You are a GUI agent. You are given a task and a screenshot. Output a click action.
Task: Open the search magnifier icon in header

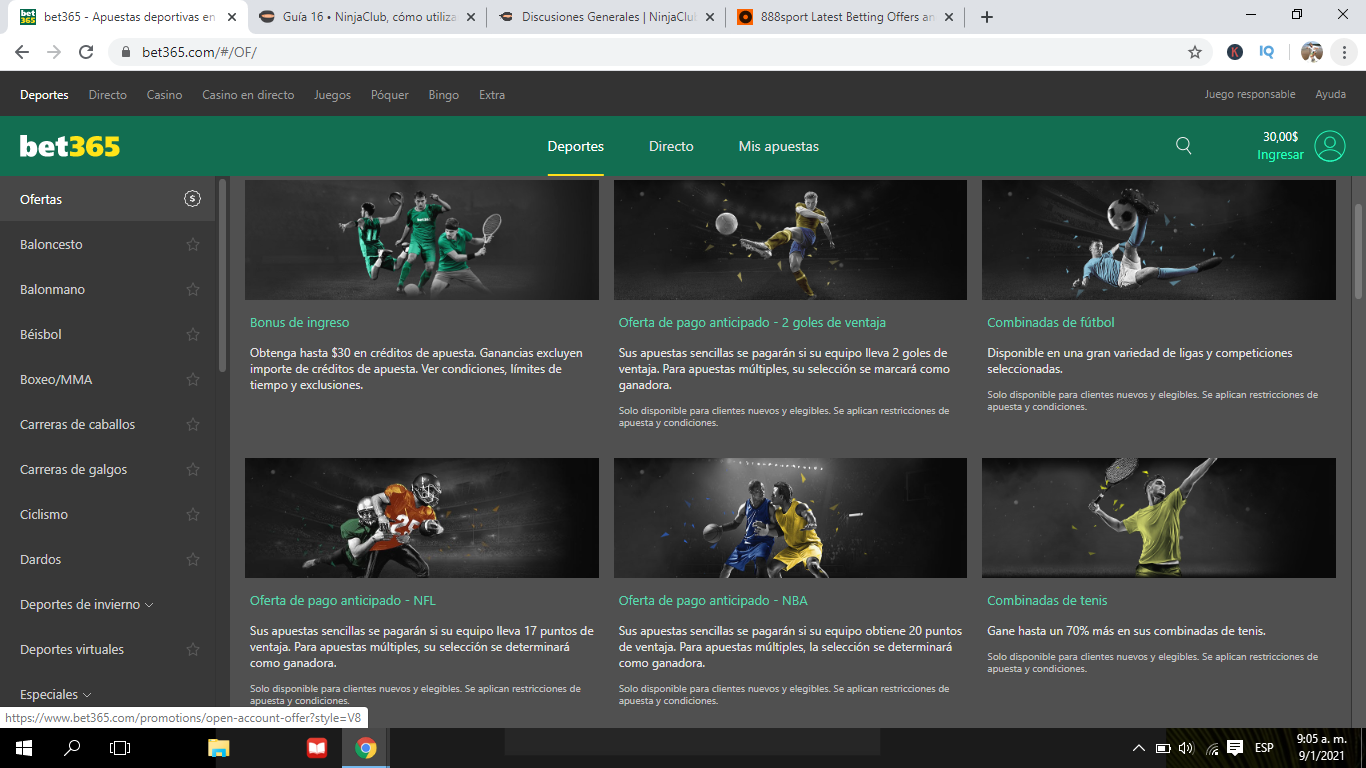click(x=1184, y=146)
